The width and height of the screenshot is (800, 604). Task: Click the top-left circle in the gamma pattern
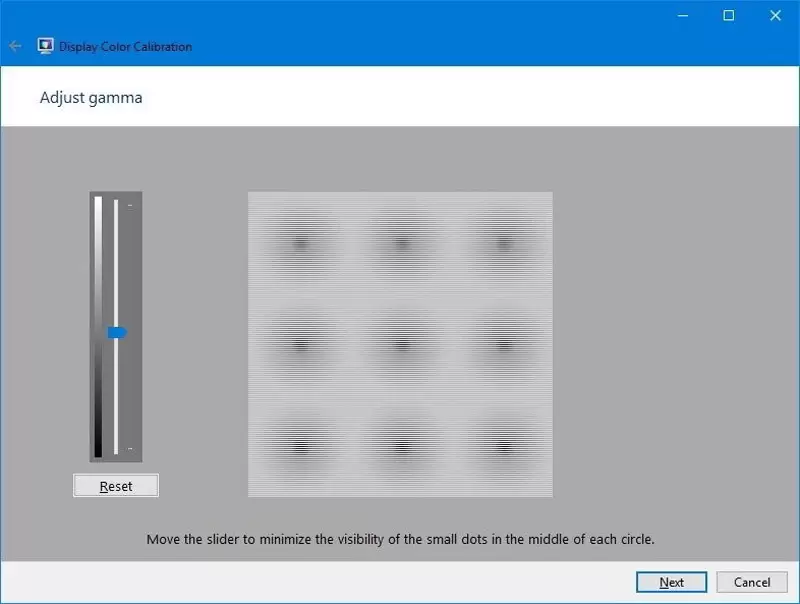coord(300,243)
